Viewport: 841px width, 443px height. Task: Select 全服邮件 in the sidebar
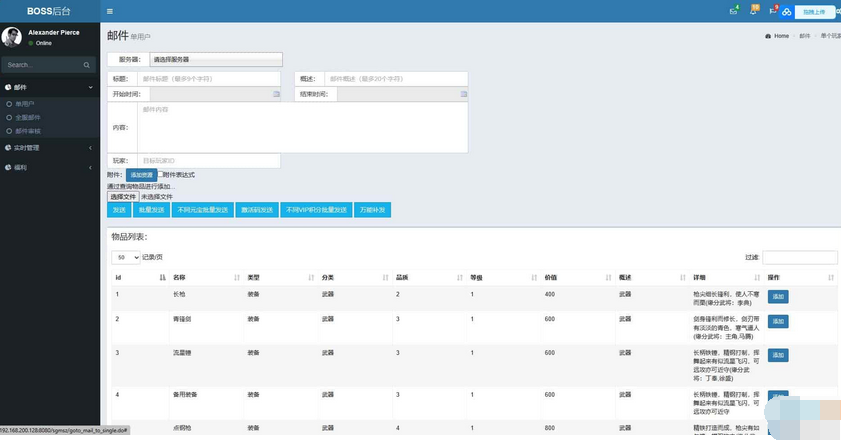[x=28, y=117]
